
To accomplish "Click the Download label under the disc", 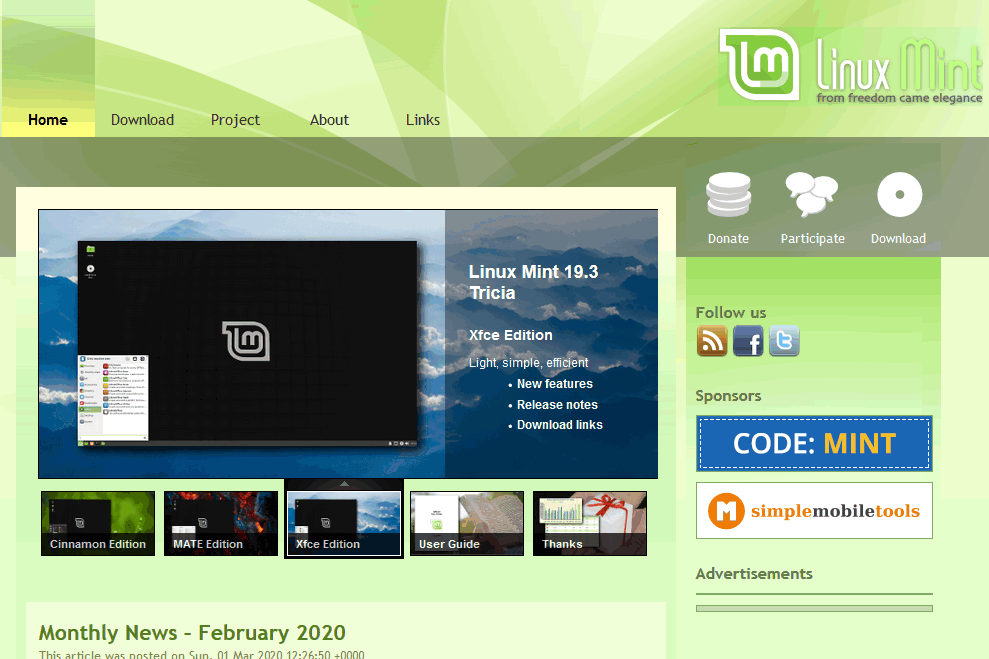I will 898,238.
